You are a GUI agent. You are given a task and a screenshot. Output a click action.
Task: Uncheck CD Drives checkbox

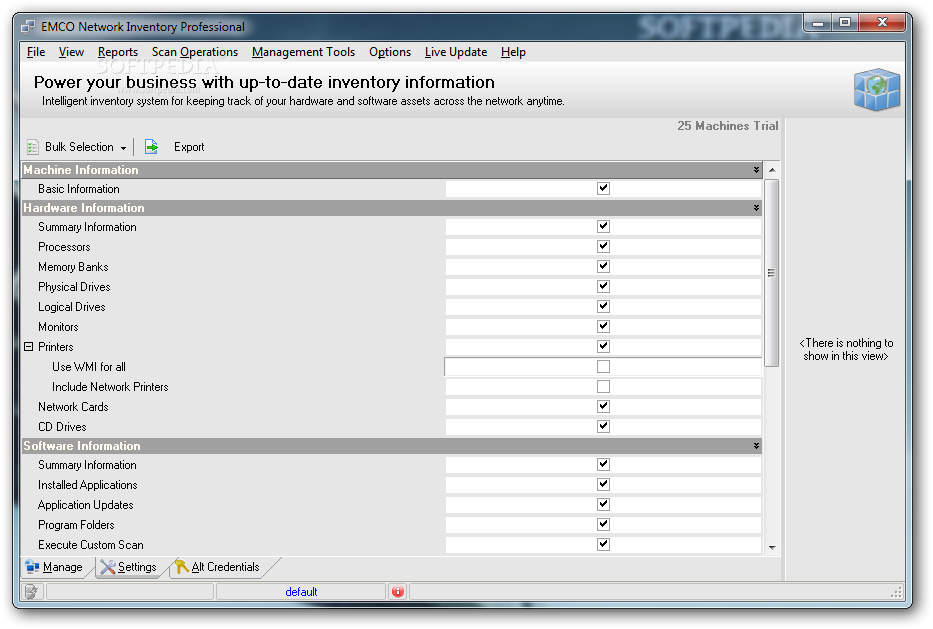603,427
